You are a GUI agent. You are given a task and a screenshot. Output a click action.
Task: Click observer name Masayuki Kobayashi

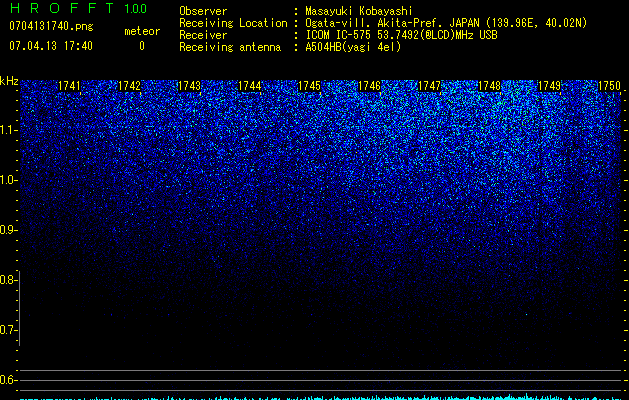tap(359, 11)
